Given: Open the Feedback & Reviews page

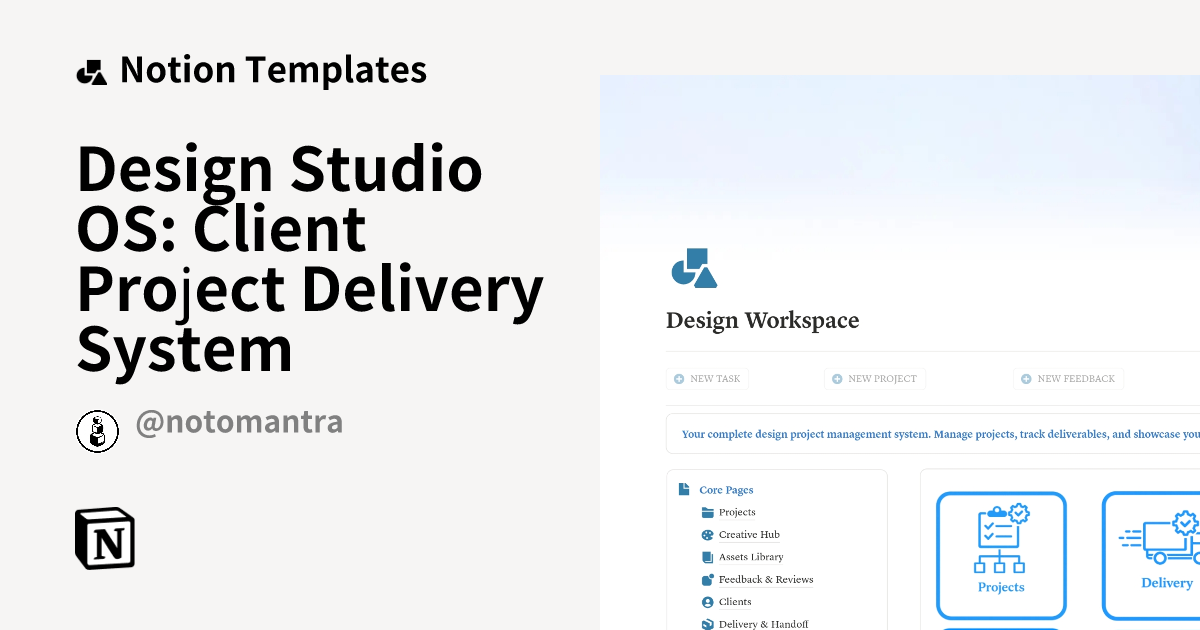Looking at the screenshot, I should (x=766, y=580).
